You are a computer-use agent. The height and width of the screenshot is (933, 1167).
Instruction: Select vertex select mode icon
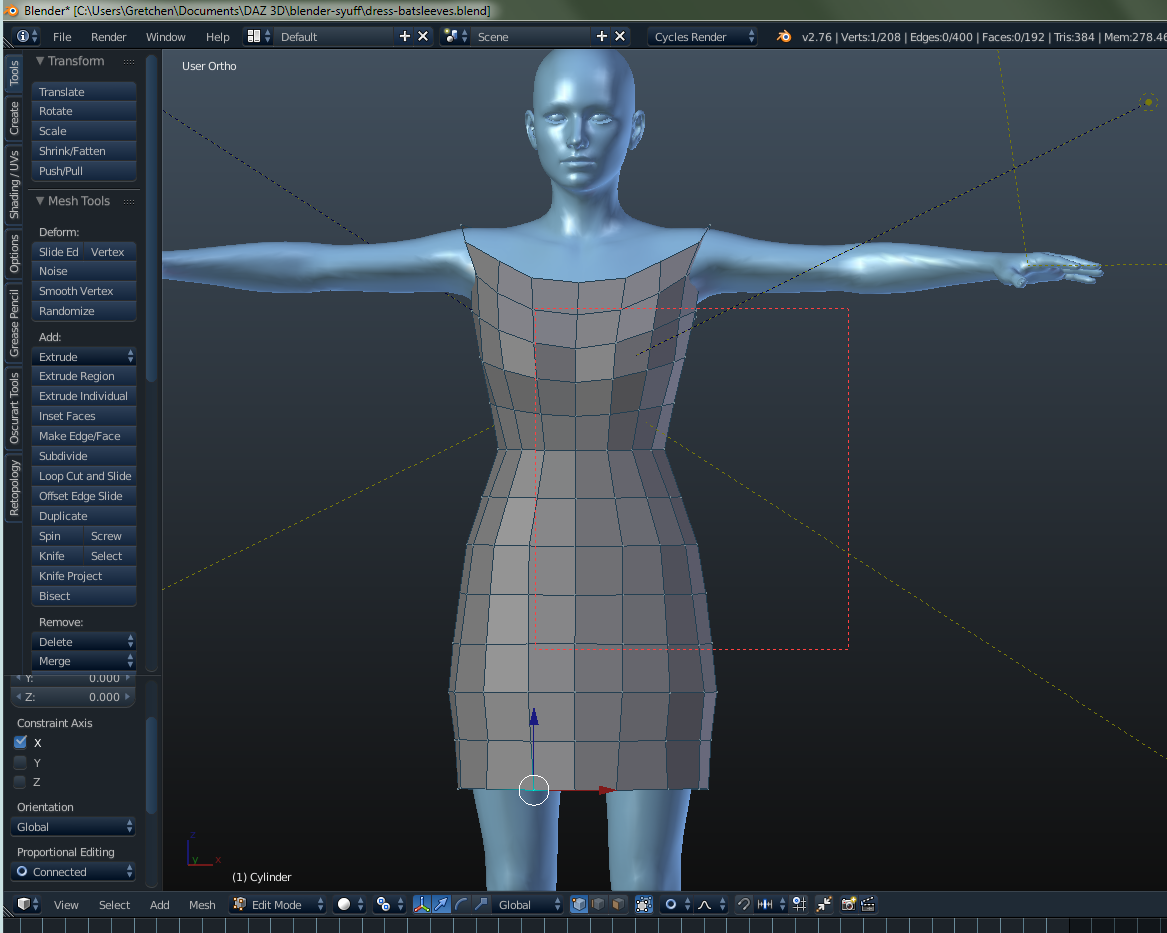click(x=578, y=904)
